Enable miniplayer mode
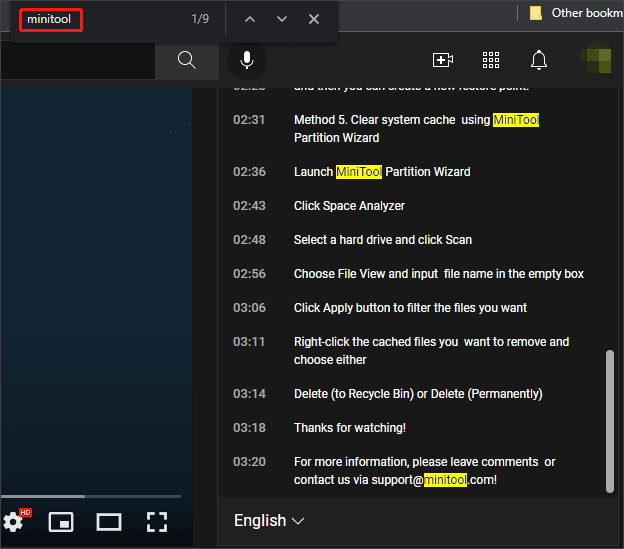624x549 pixels. click(61, 522)
